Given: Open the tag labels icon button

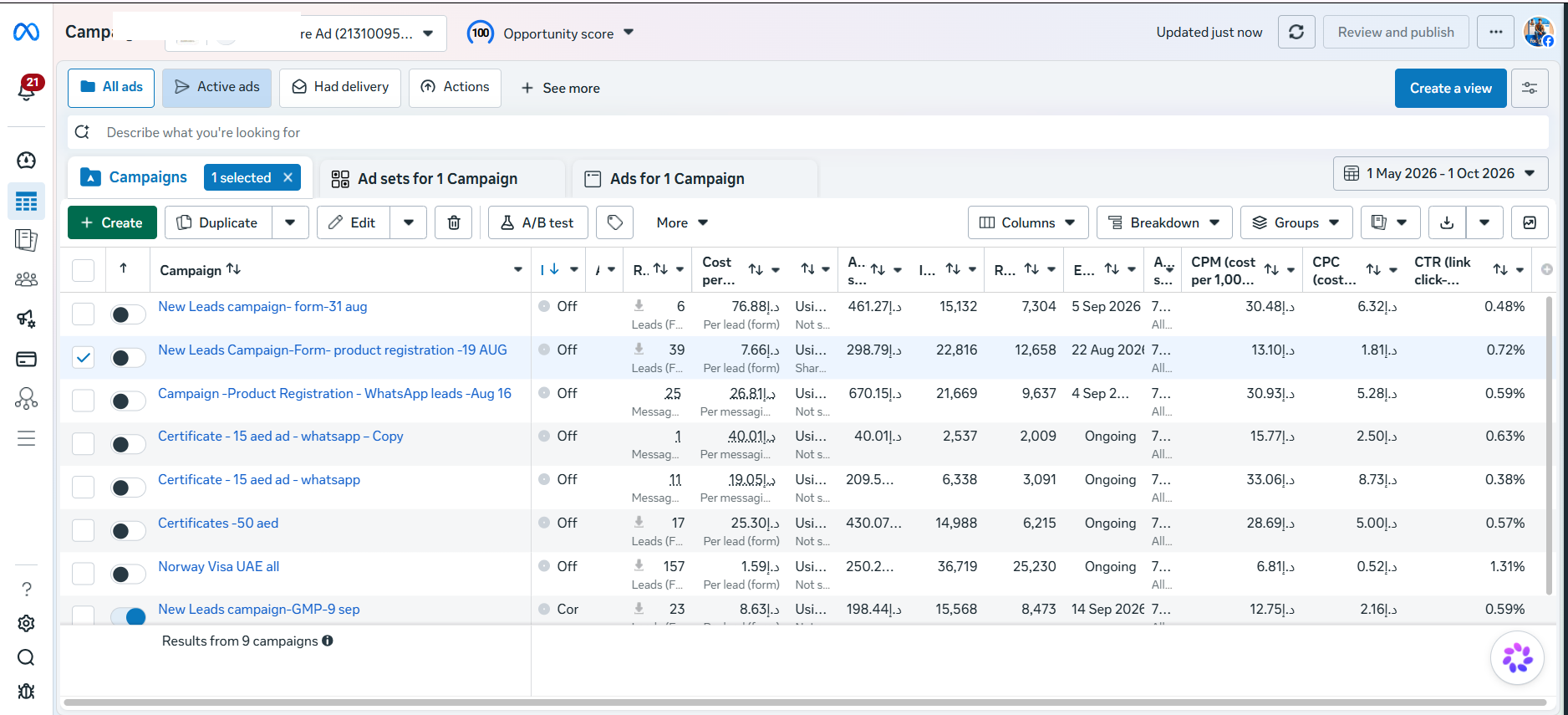Looking at the screenshot, I should pos(615,222).
